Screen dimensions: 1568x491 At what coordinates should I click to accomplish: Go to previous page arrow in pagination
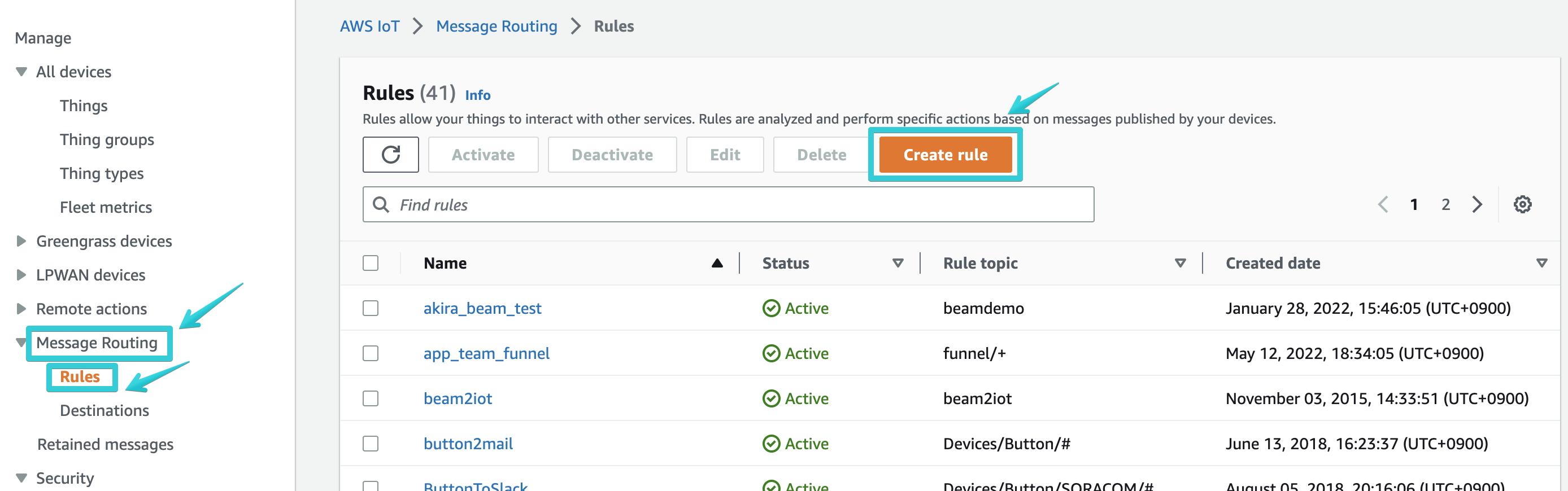tap(1382, 204)
